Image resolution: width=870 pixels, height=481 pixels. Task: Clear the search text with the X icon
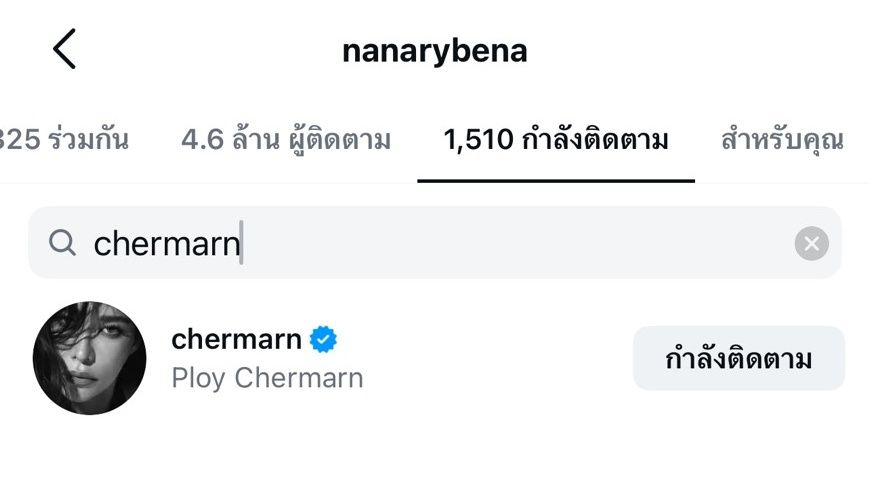coord(811,243)
